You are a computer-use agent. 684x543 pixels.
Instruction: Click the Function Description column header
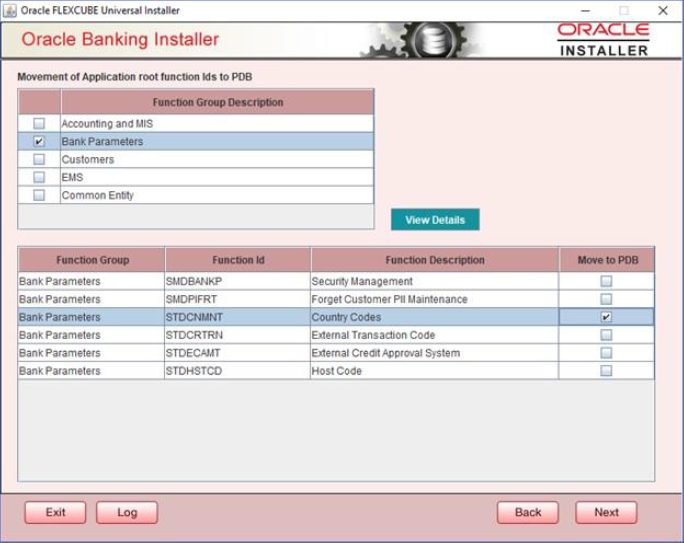[x=435, y=260]
